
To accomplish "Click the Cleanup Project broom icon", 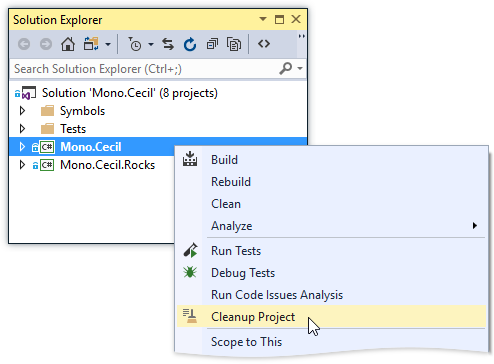I will coord(190,316).
